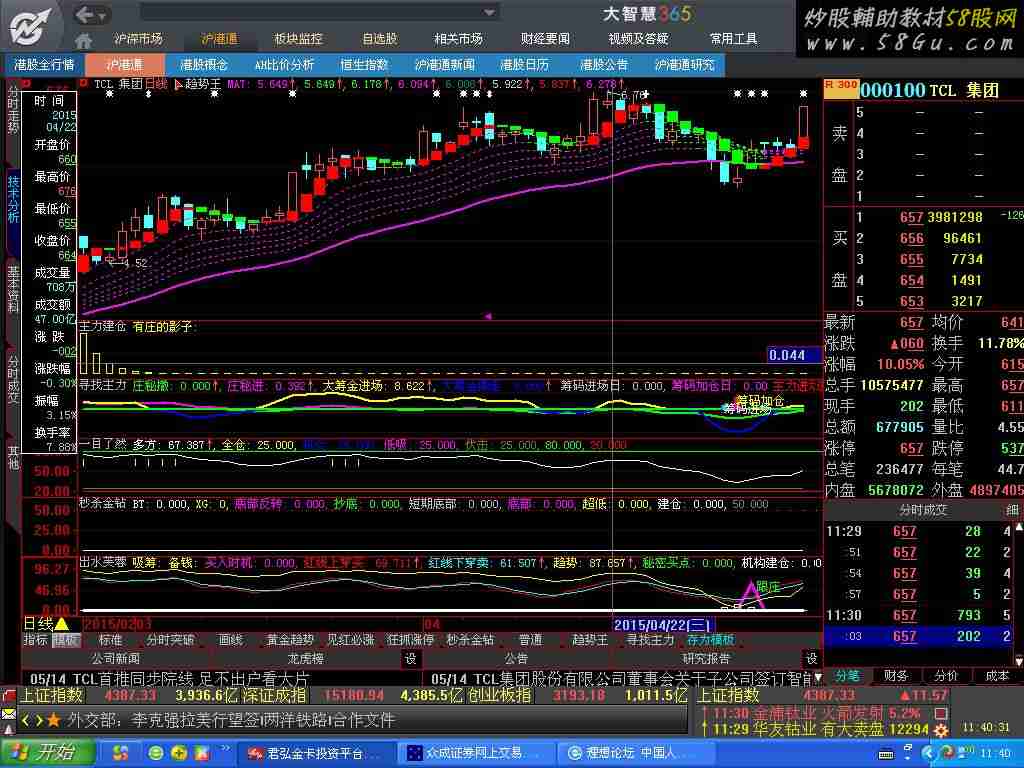Switch to the 港股概念 tab
This screenshot has width=1024, height=768.
(204, 65)
